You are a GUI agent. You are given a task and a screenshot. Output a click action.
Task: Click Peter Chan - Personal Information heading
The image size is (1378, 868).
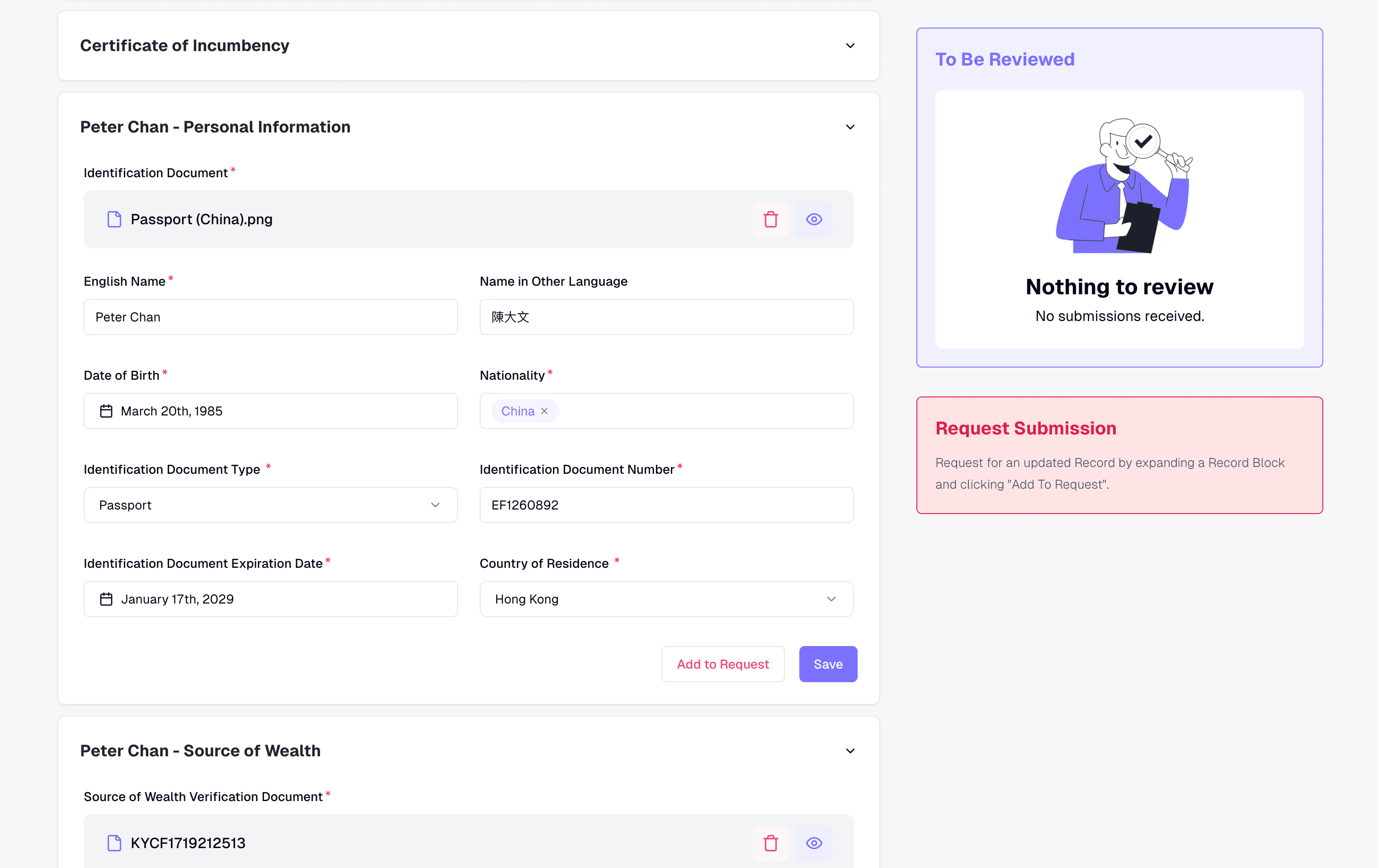[x=215, y=127]
